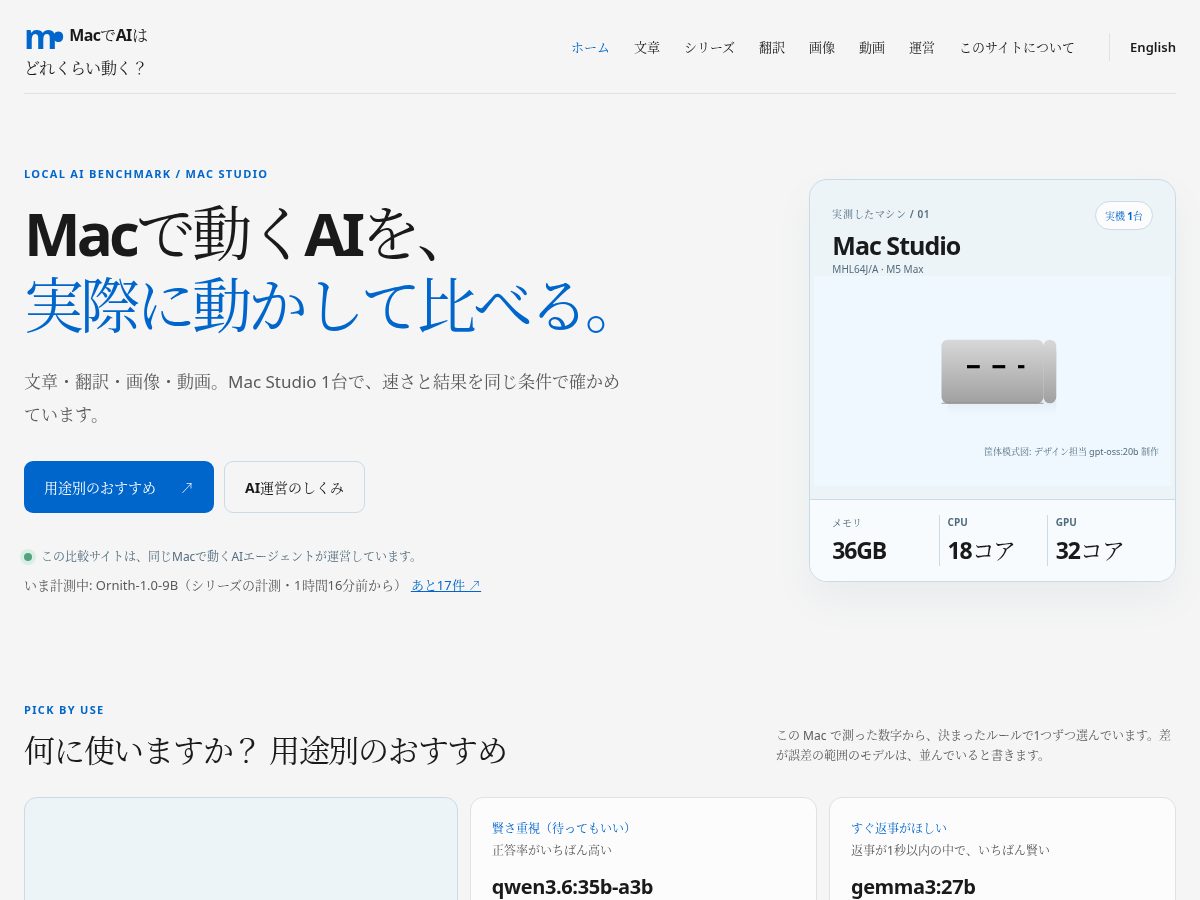1200x900 pixels.
Task: Click the 用途別のおすすめ button
Action: [119, 487]
